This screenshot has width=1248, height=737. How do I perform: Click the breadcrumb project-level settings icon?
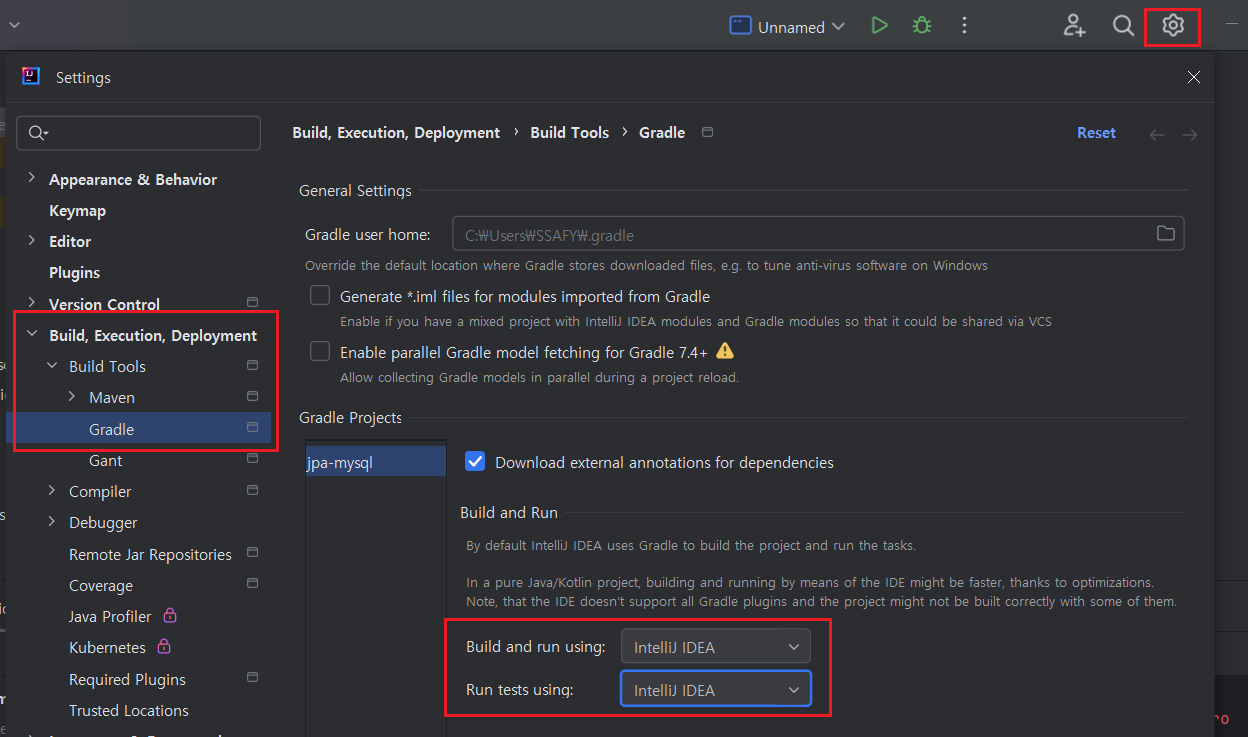click(x=708, y=132)
